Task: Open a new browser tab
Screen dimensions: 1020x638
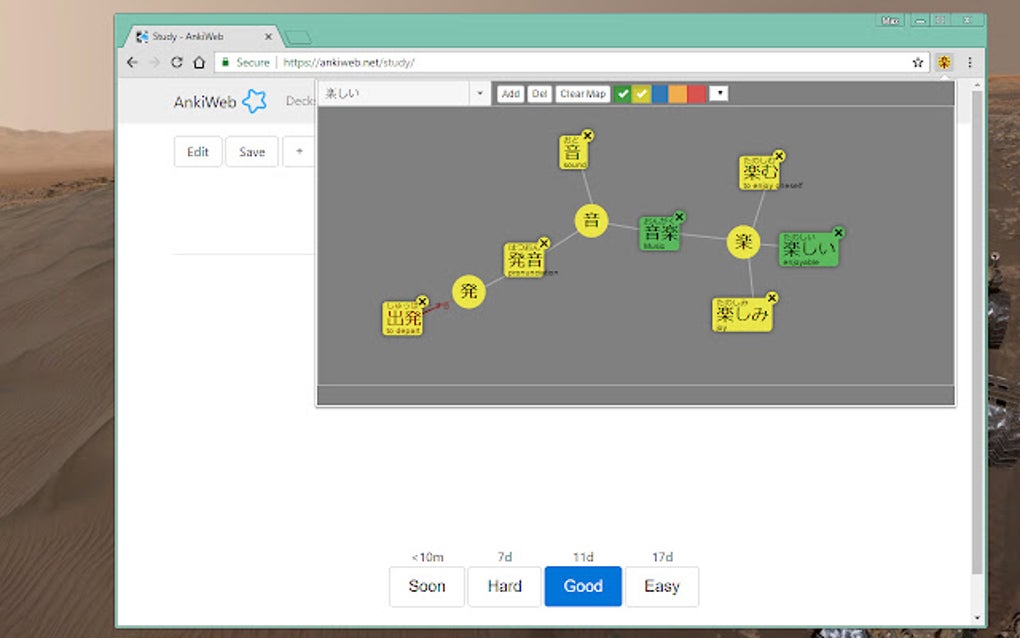Action: pos(298,37)
